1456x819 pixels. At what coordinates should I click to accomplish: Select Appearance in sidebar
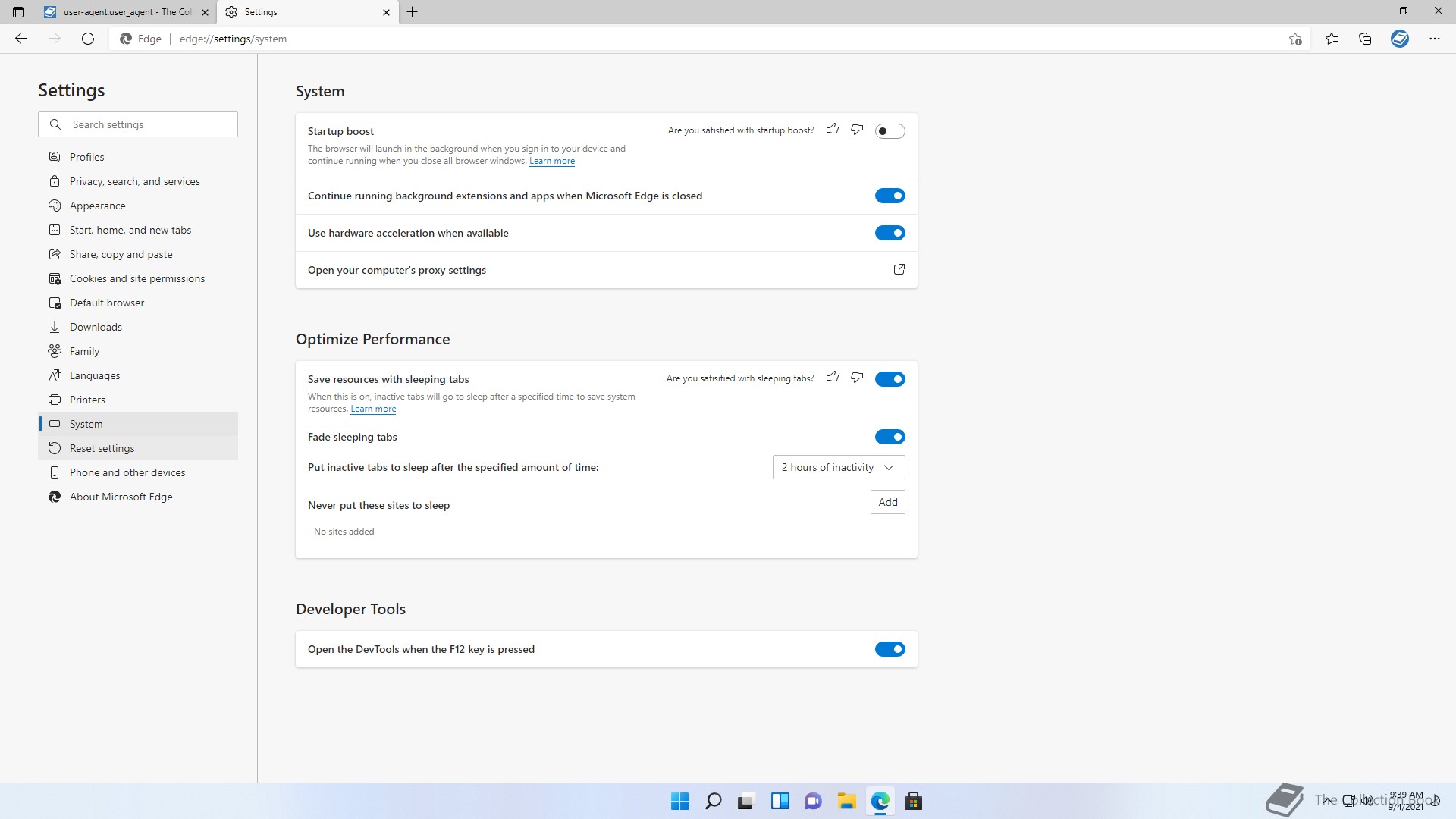[138, 206]
